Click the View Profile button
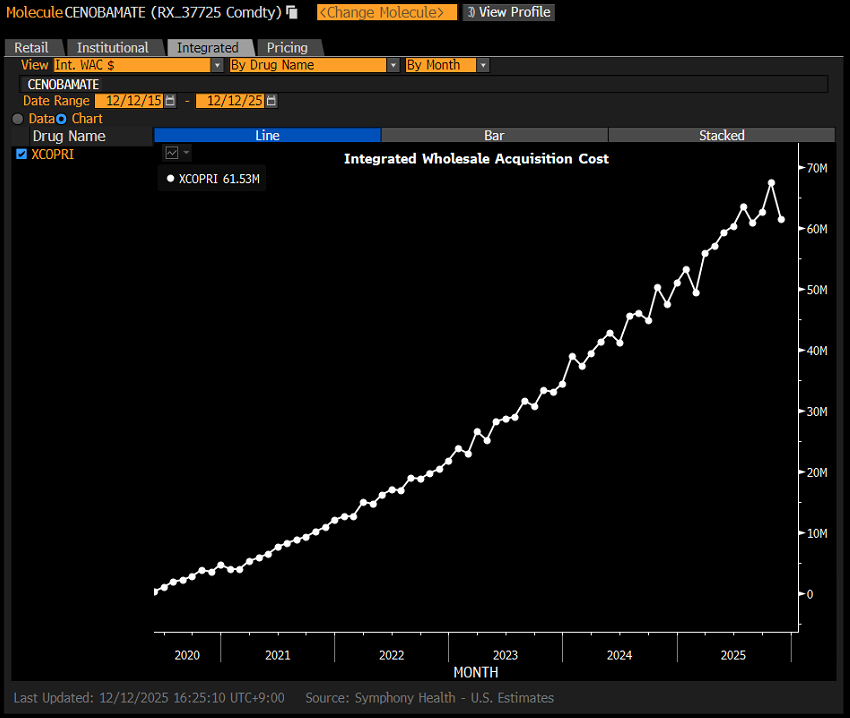This screenshot has height=718, width=850. (508, 12)
